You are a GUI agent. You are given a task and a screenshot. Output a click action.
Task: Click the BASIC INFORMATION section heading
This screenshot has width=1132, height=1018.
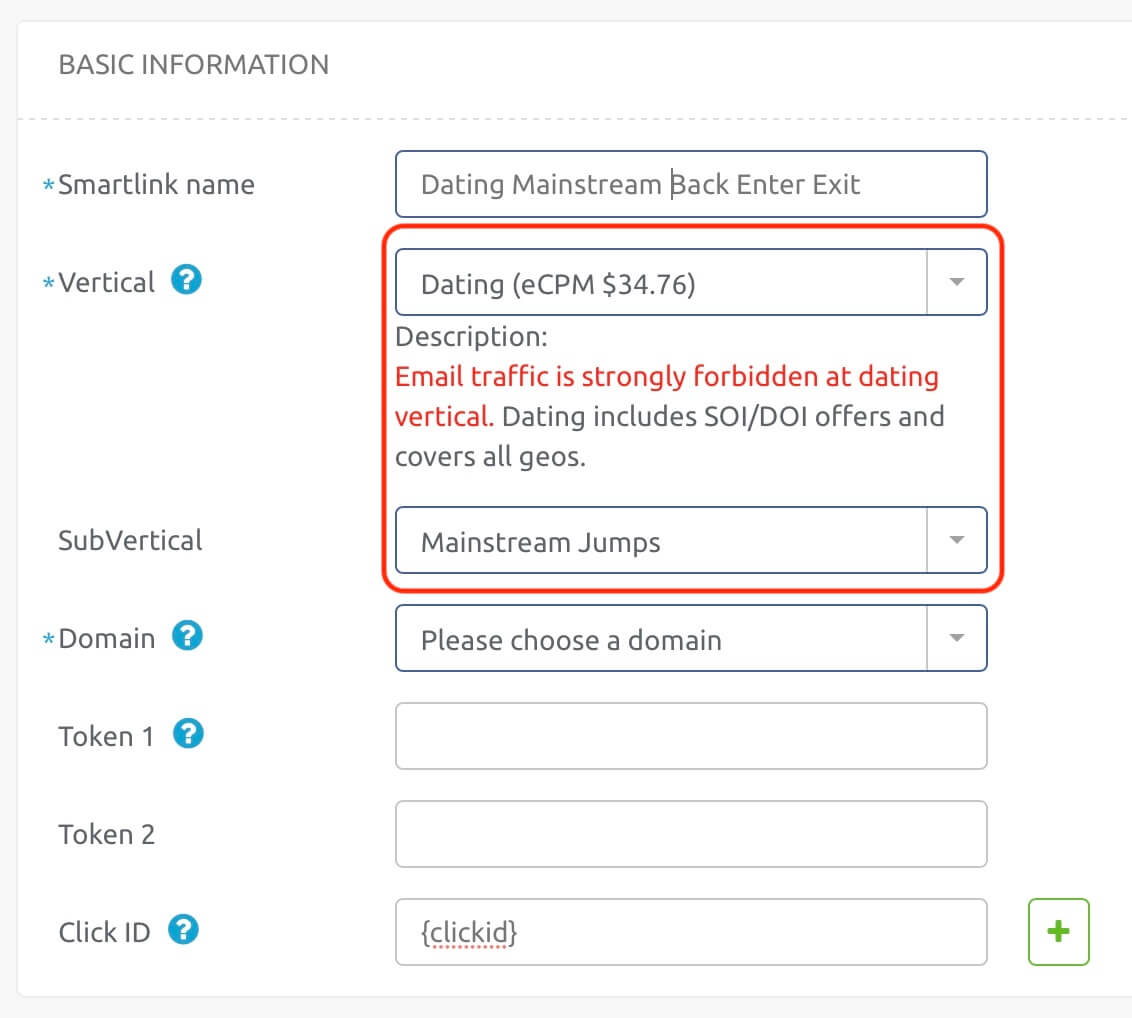click(x=193, y=65)
